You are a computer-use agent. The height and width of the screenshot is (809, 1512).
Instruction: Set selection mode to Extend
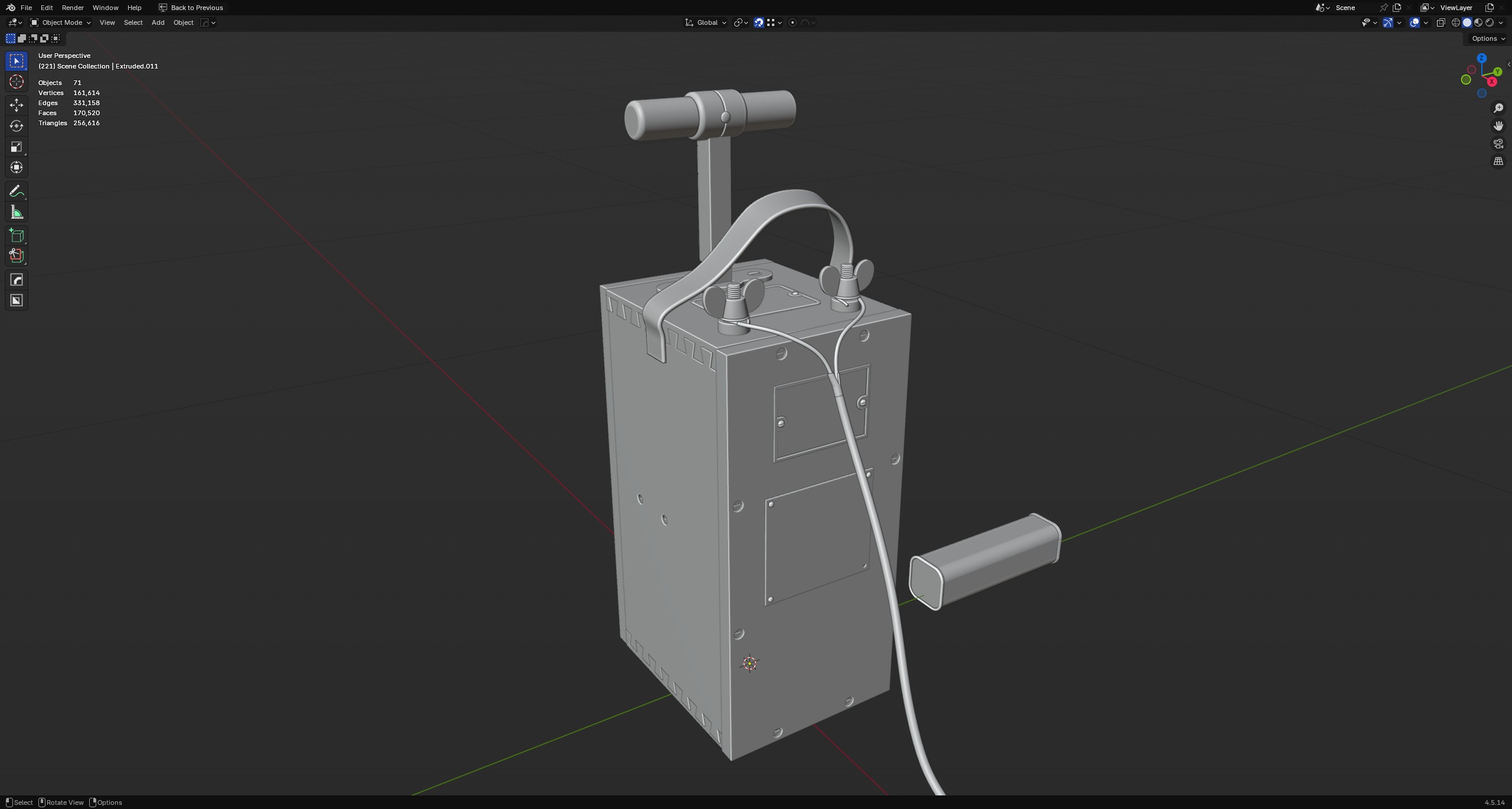(x=22, y=38)
